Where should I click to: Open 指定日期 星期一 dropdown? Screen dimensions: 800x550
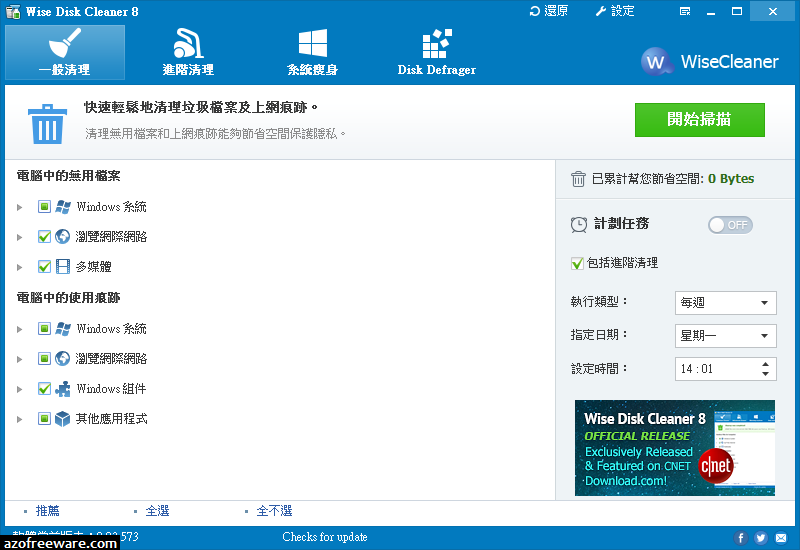click(726, 336)
